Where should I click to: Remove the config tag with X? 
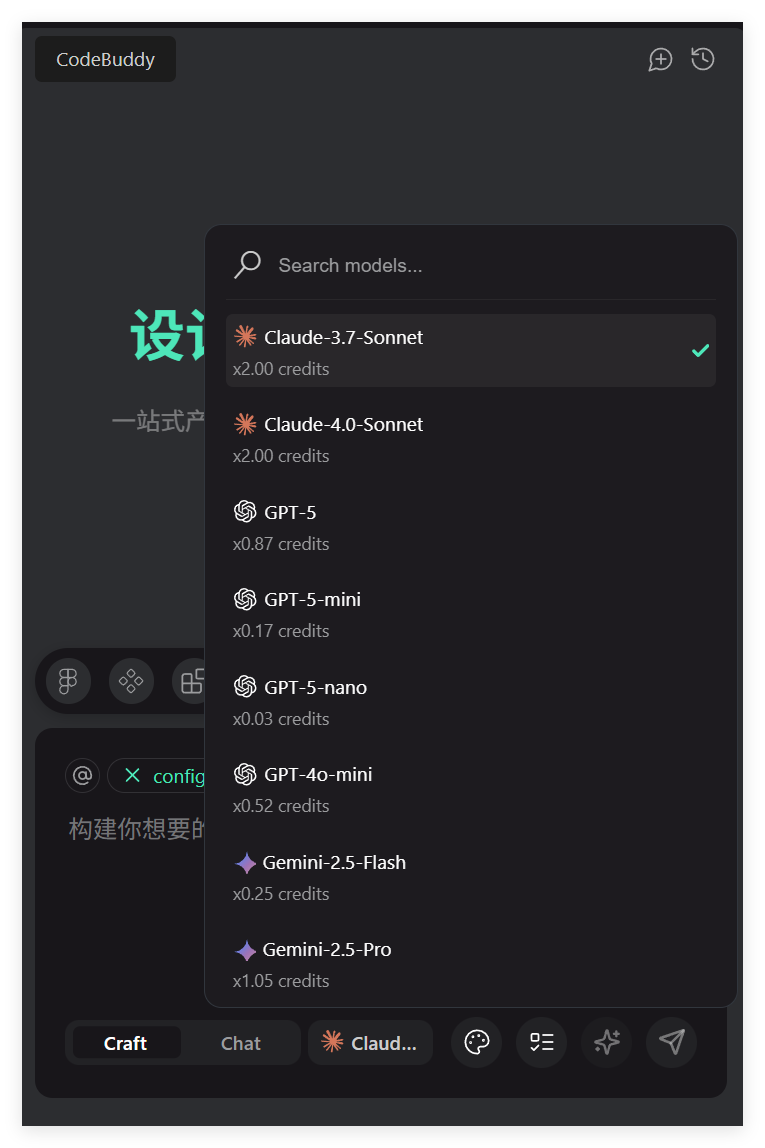[132, 776]
